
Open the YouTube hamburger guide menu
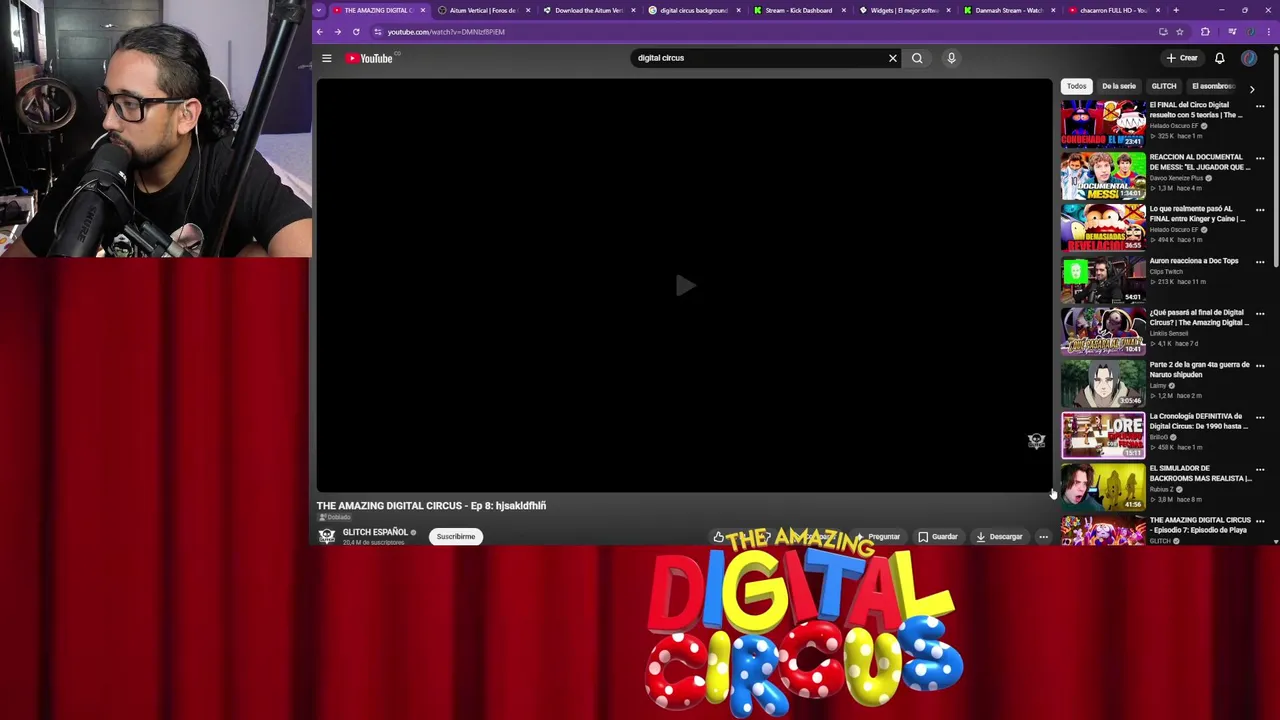[326, 58]
